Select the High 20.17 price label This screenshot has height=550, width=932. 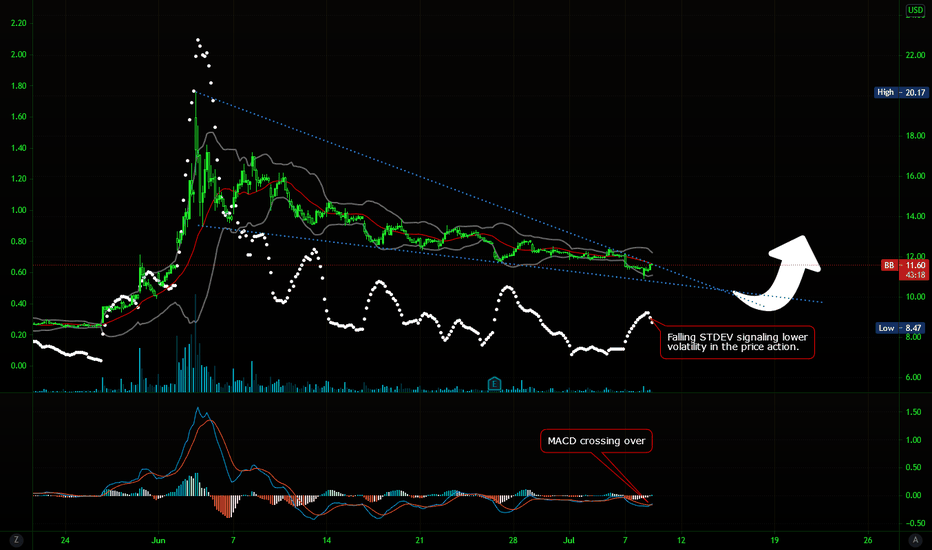900,92
